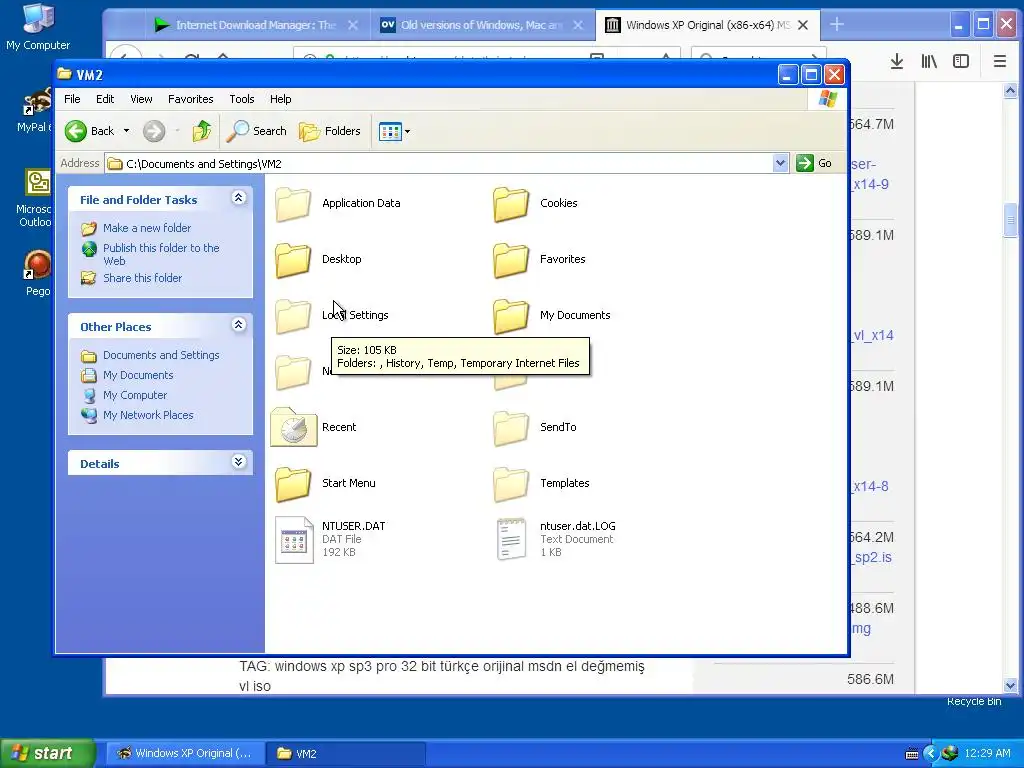Screen dimensions: 1024x768
Task: Click the address bar path field
Action: pos(439,163)
